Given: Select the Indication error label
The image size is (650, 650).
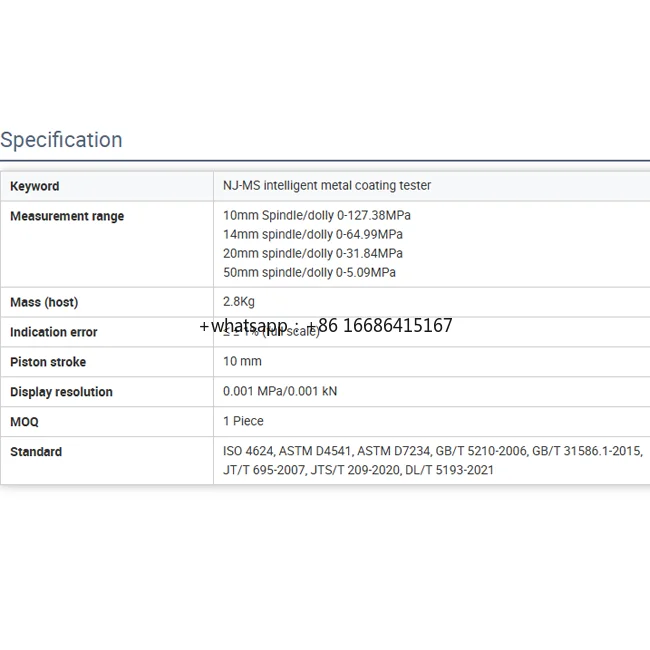Looking at the screenshot, I should [54, 332].
